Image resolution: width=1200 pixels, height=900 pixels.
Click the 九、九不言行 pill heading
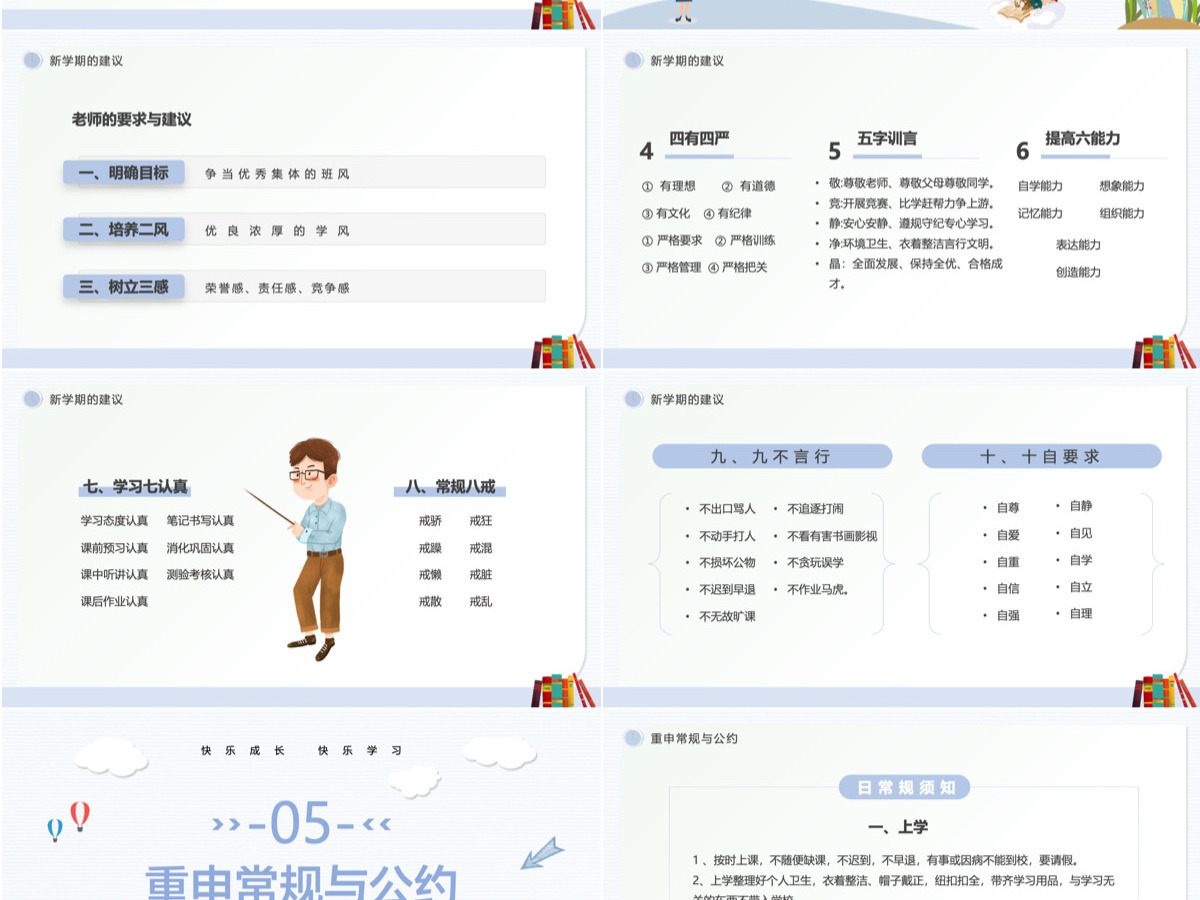tap(771, 456)
